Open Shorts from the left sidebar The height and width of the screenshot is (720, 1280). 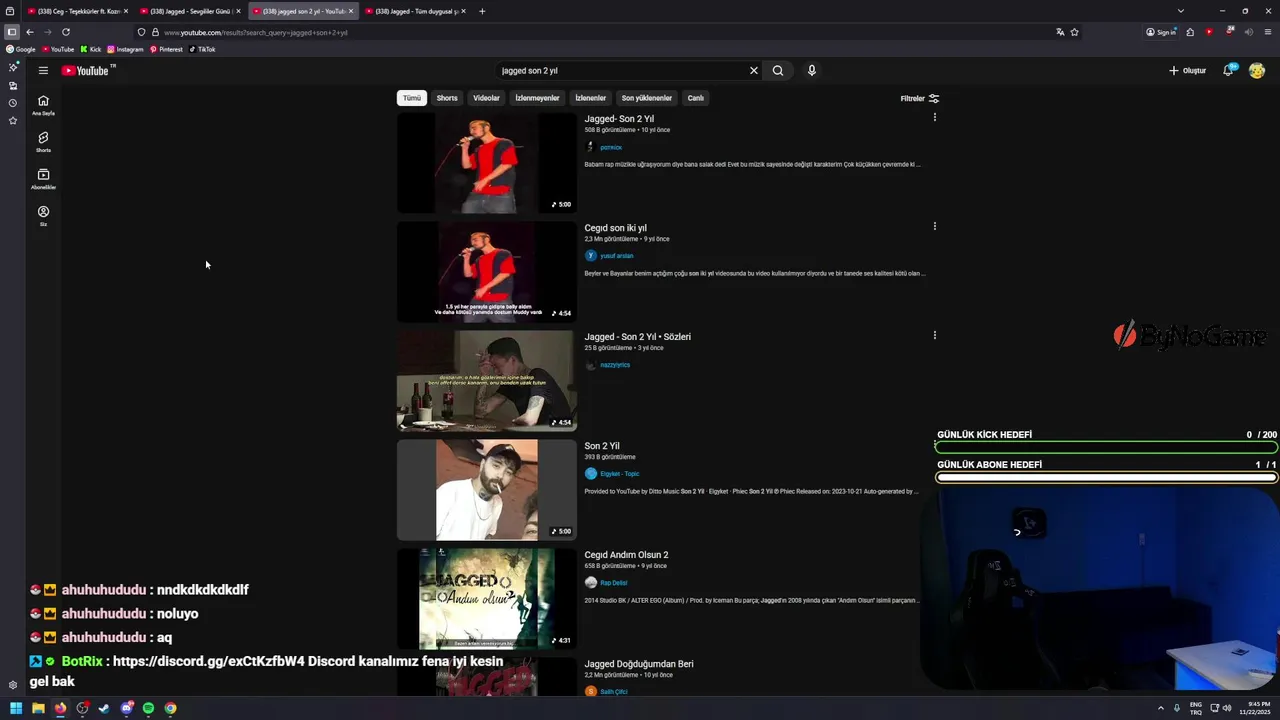[x=43, y=142]
